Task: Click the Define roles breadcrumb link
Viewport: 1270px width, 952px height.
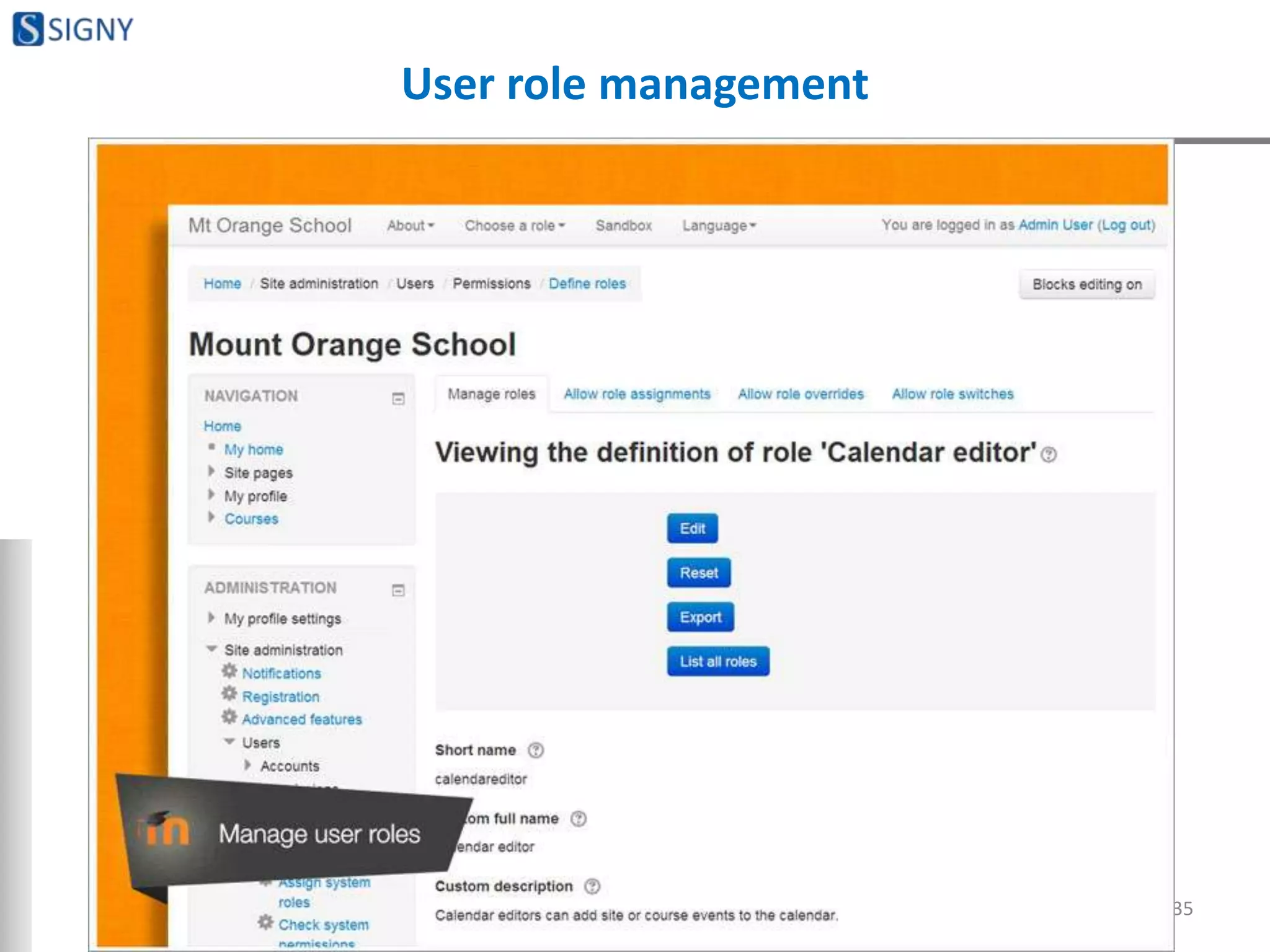Action: tap(587, 284)
